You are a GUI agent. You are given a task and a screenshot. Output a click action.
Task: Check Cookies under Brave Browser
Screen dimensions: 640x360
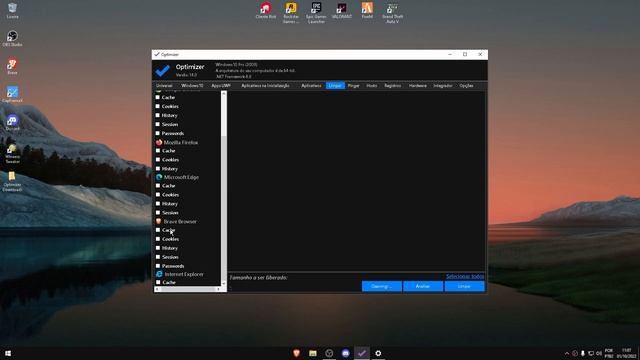(x=158, y=239)
